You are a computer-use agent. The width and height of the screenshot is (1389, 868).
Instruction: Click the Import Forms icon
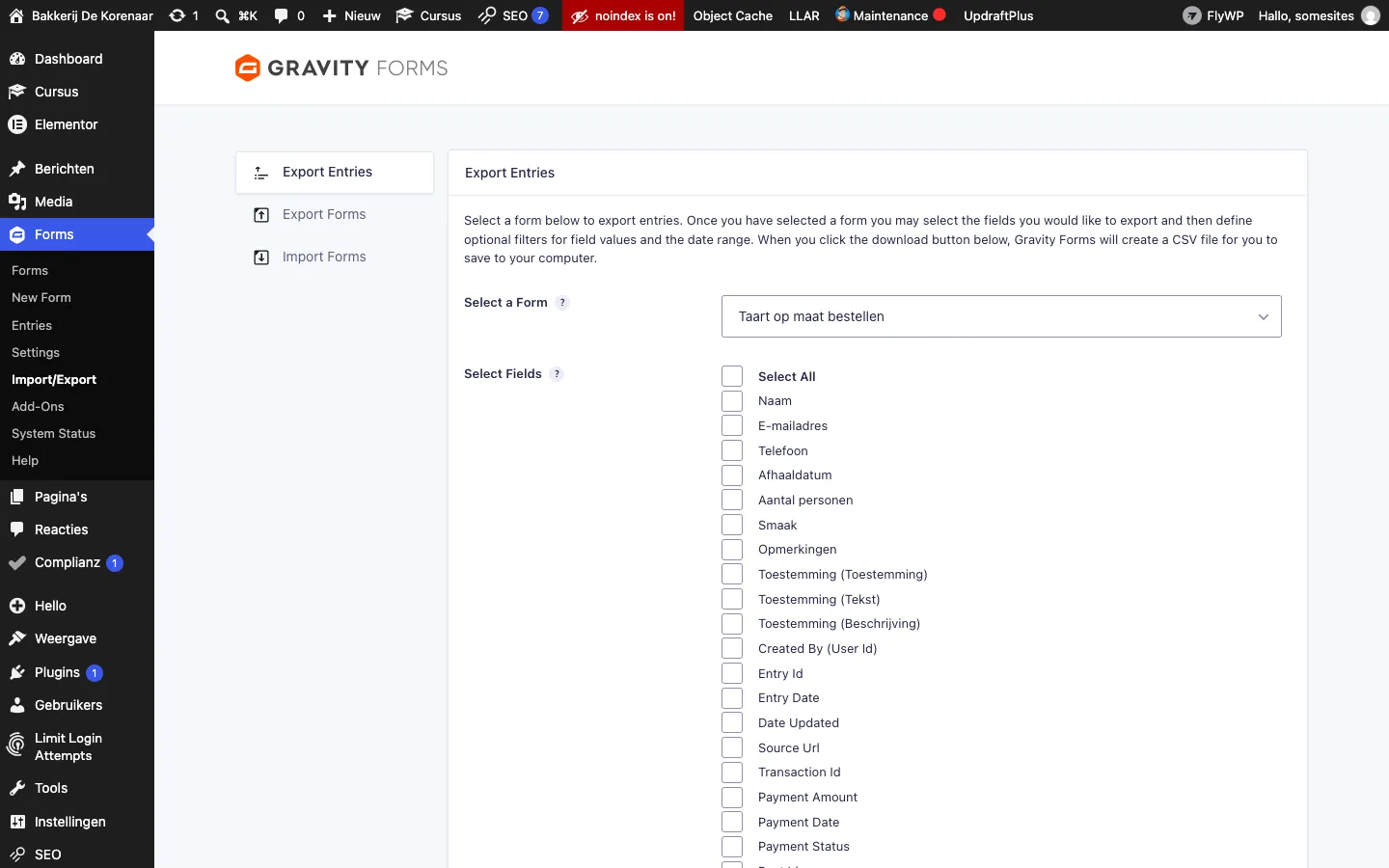click(x=261, y=258)
